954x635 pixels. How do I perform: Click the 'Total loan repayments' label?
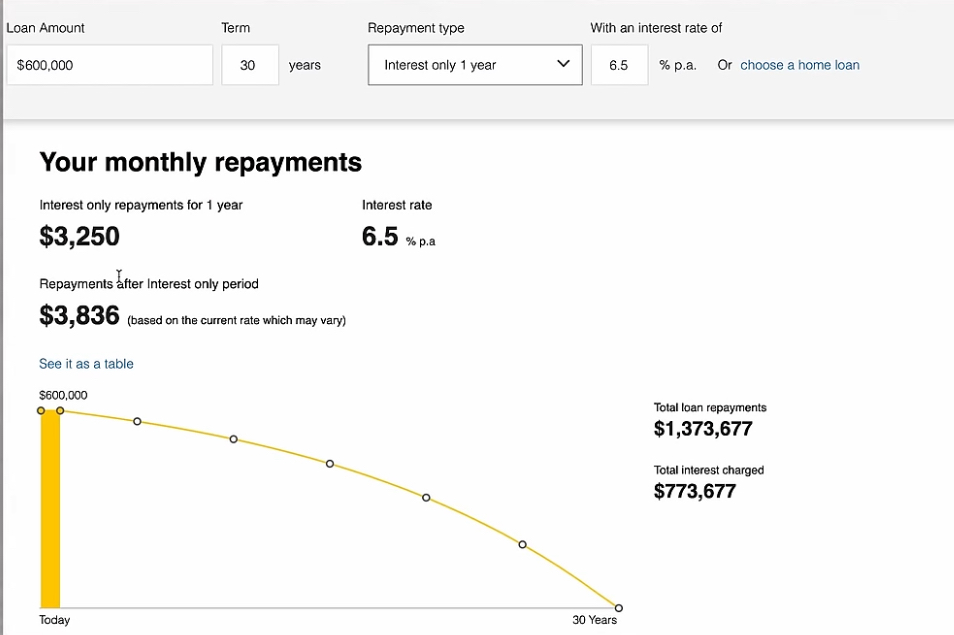click(710, 408)
